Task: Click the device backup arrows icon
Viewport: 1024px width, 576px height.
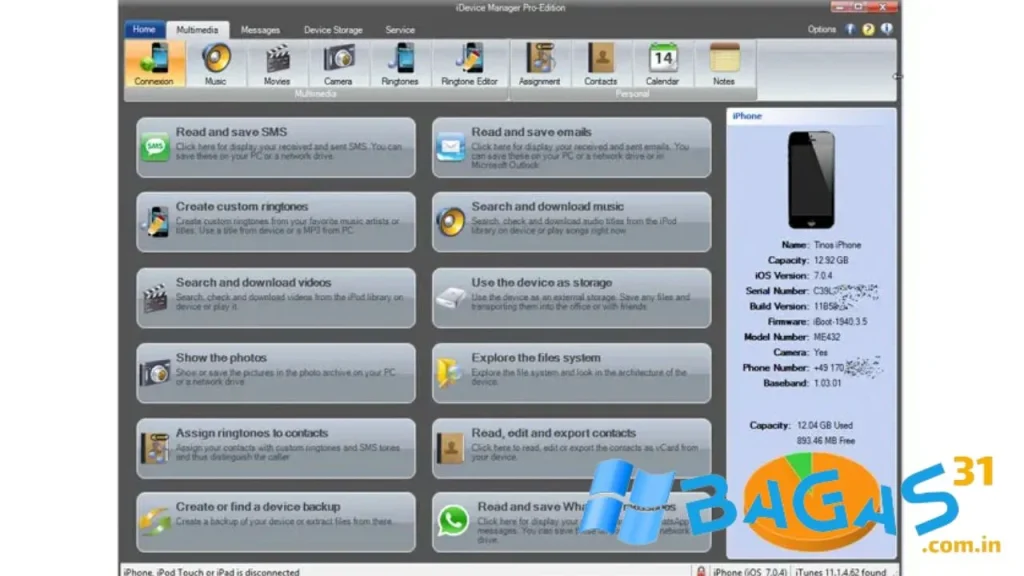Action: (x=155, y=522)
